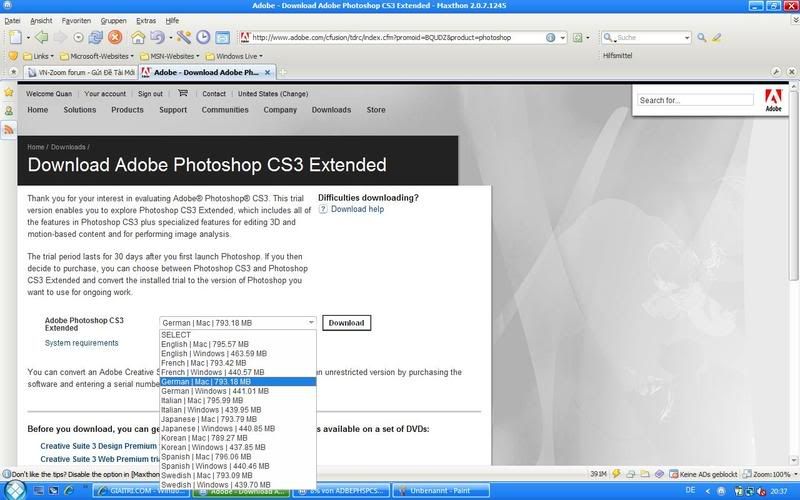Expand the Windows Live folder
800x500 pixels.
coord(234,56)
